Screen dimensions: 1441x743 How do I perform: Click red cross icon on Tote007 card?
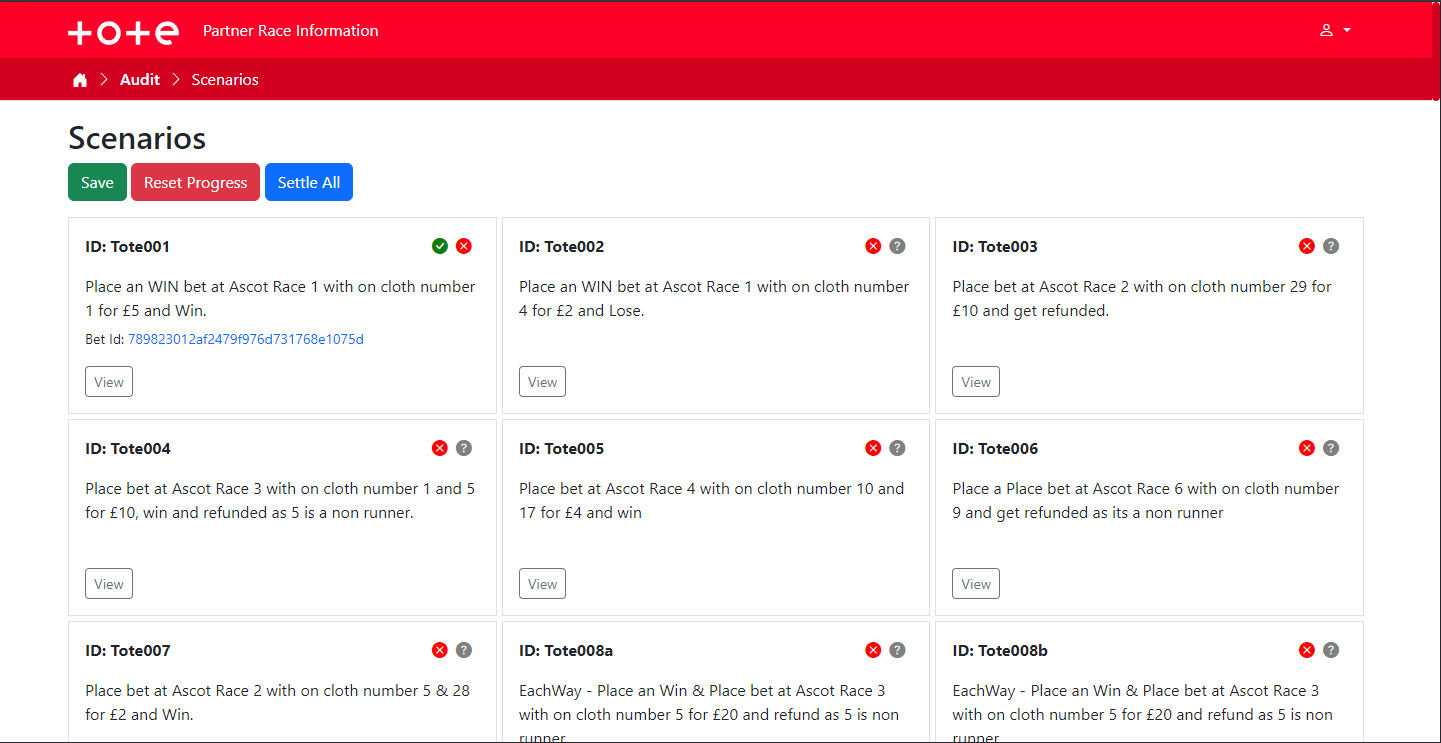(x=439, y=650)
